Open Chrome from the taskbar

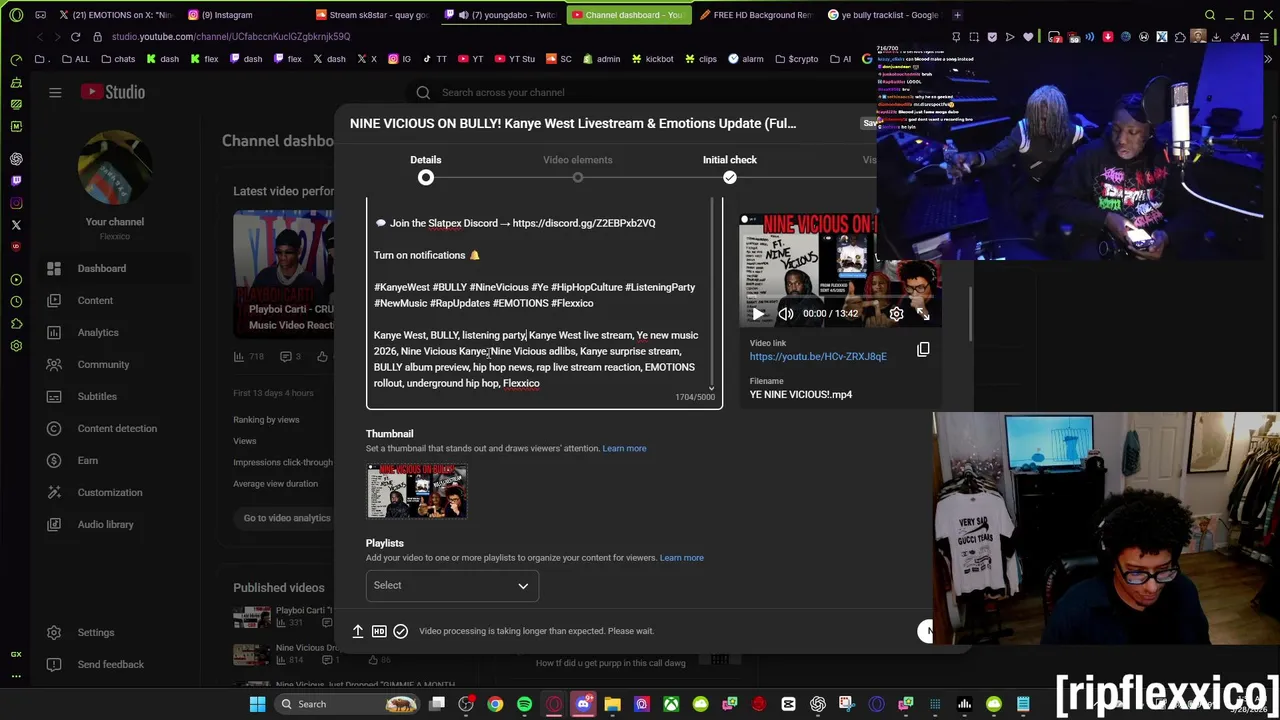[495, 704]
